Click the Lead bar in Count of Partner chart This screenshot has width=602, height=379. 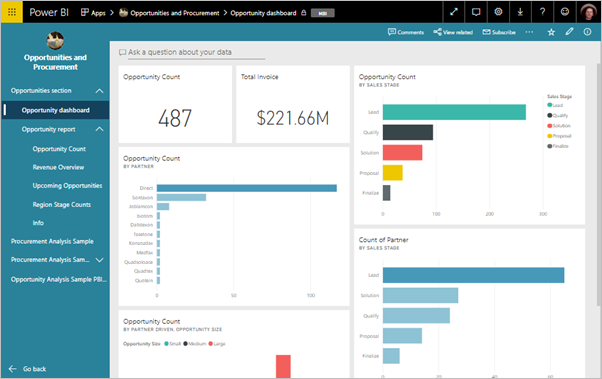click(473, 275)
